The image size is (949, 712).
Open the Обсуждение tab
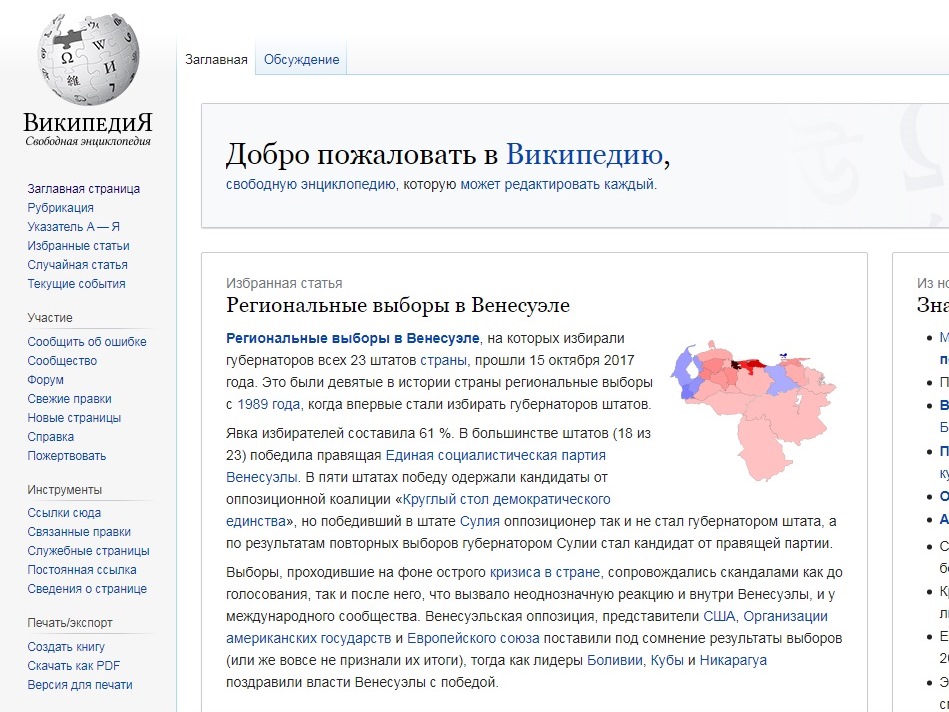(301, 59)
